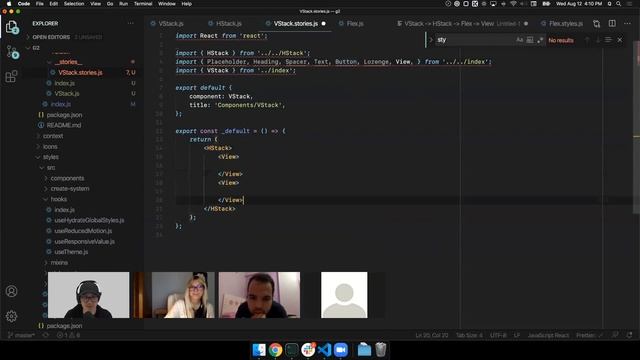640x360 pixels.
Task: Open the Manage gear in activity bar
Action: (11, 316)
